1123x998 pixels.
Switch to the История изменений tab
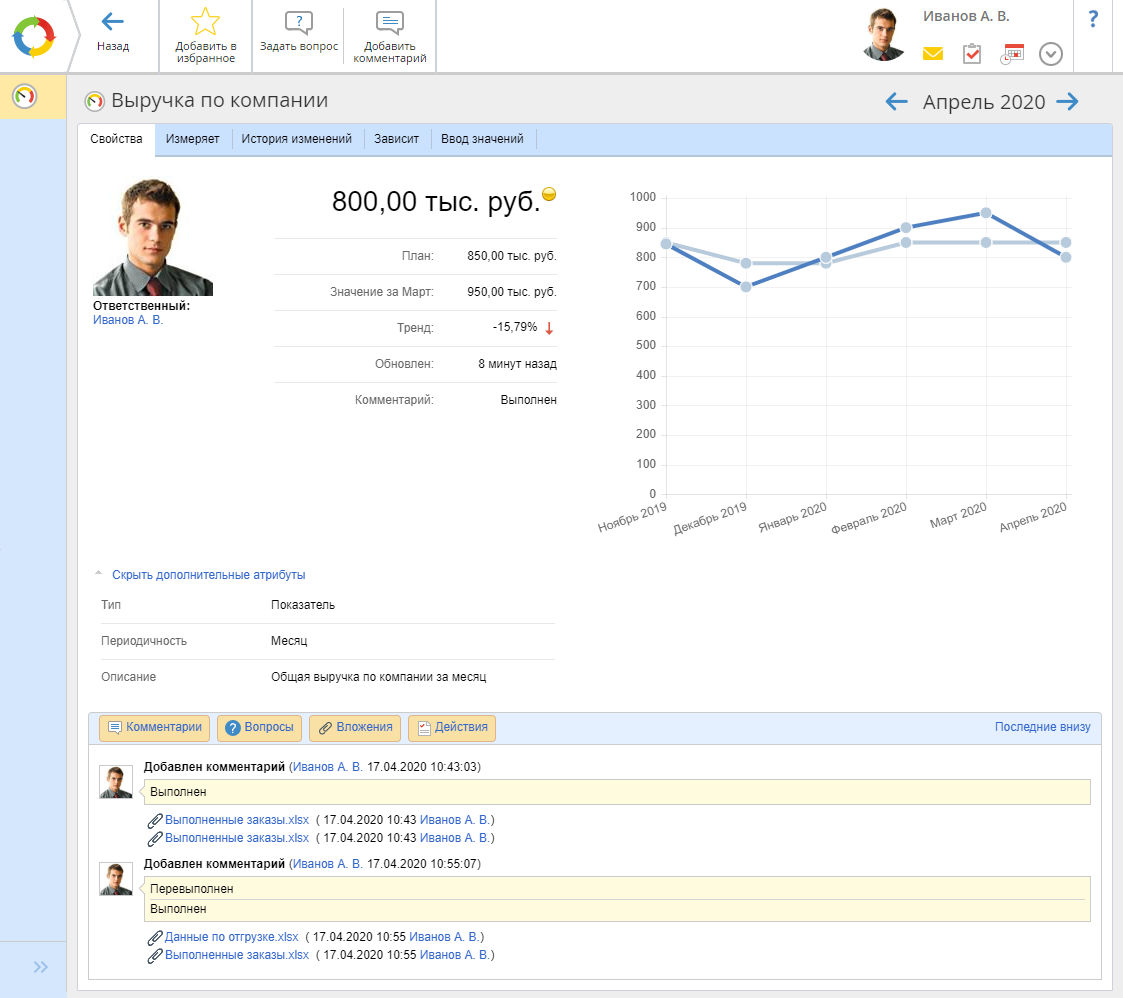point(297,139)
